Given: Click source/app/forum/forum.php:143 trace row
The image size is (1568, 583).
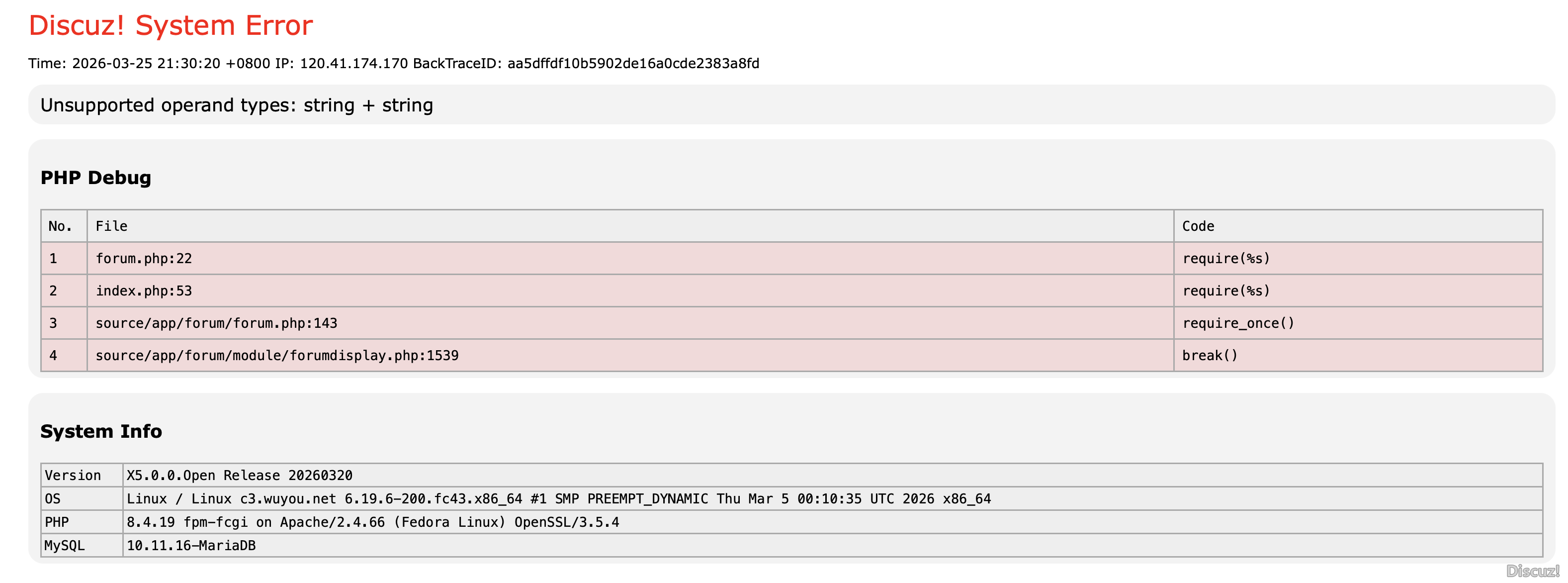Looking at the screenshot, I should (x=216, y=323).
